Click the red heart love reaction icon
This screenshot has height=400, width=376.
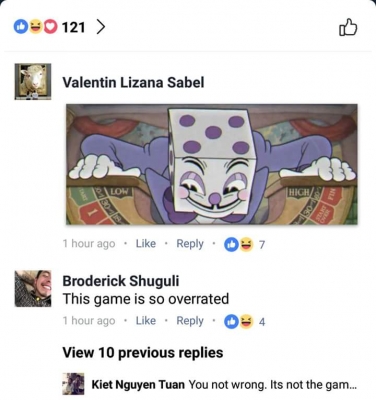(x=50, y=27)
